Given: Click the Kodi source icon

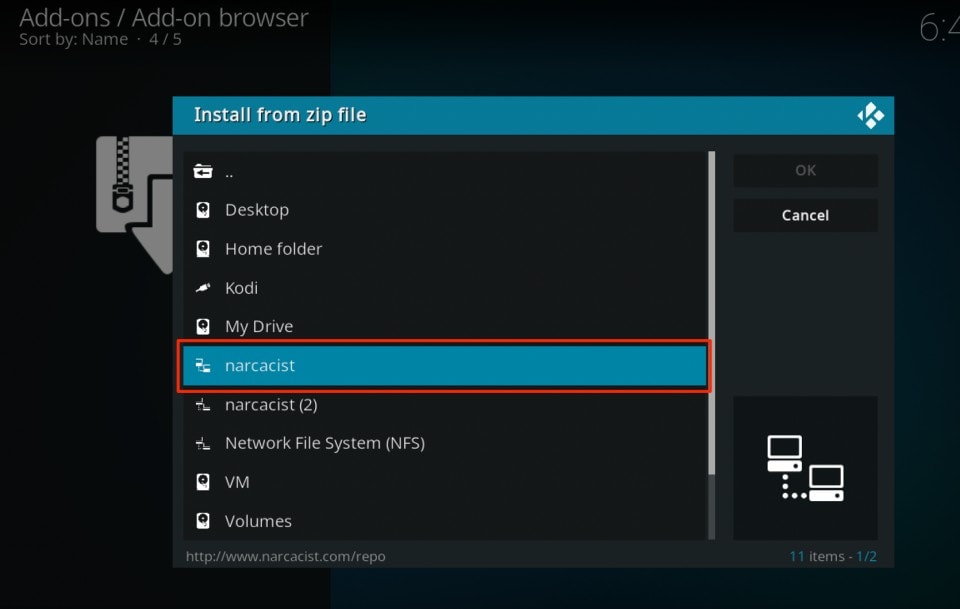Looking at the screenshot, I should click(203, 288).
